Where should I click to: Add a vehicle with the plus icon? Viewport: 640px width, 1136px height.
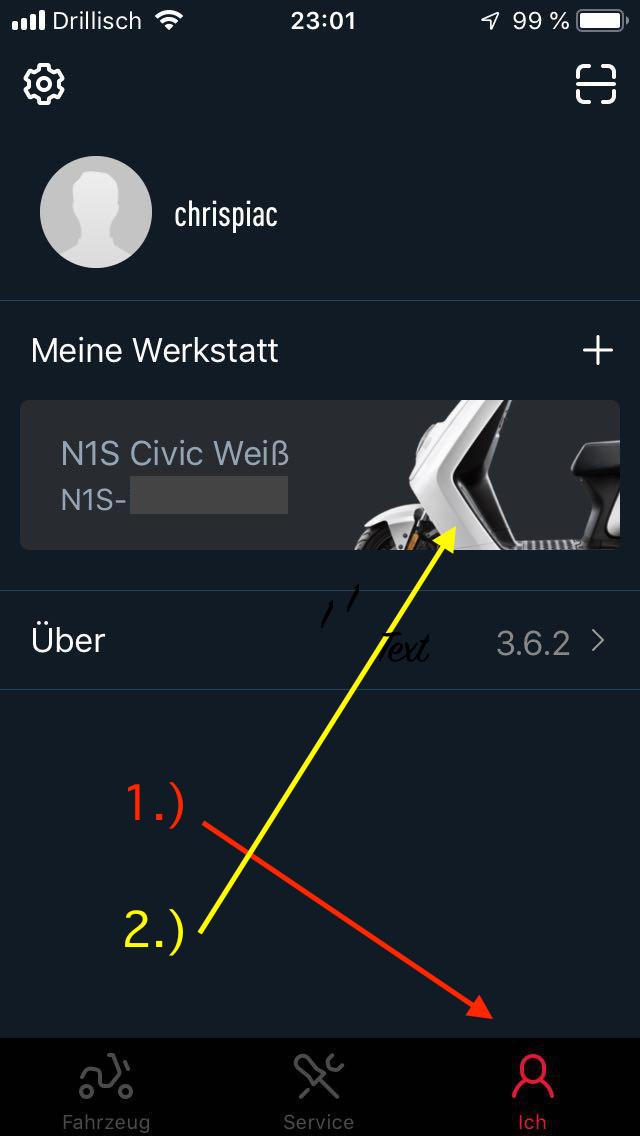[x=598, y=351]
